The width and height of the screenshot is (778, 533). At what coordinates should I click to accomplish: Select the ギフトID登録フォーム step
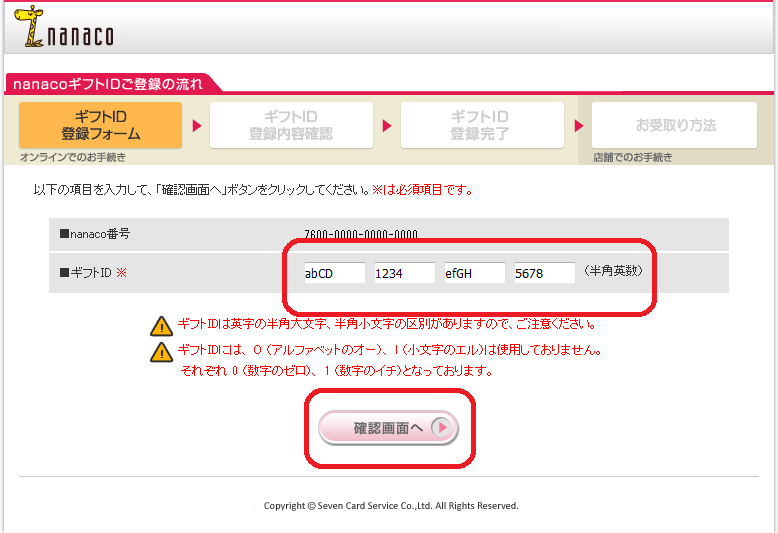pos(100,125)
